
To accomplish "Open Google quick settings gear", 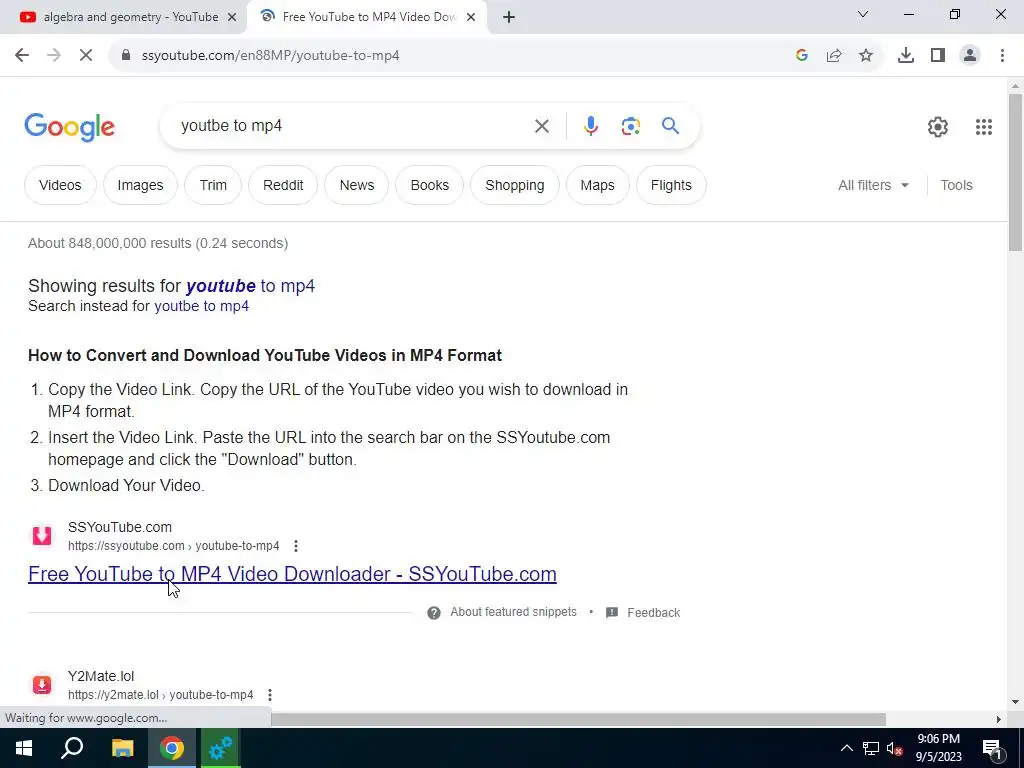I will point(938,127).
